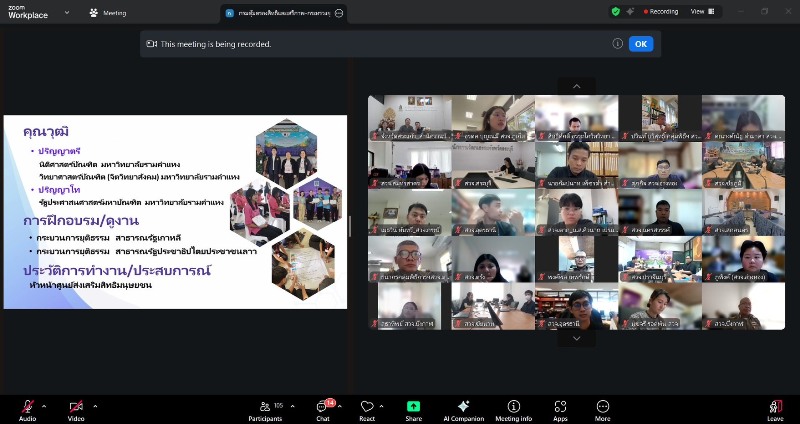Show Meeting info details
This screenshot has height=424, width=800.
(x=513, y=407)
